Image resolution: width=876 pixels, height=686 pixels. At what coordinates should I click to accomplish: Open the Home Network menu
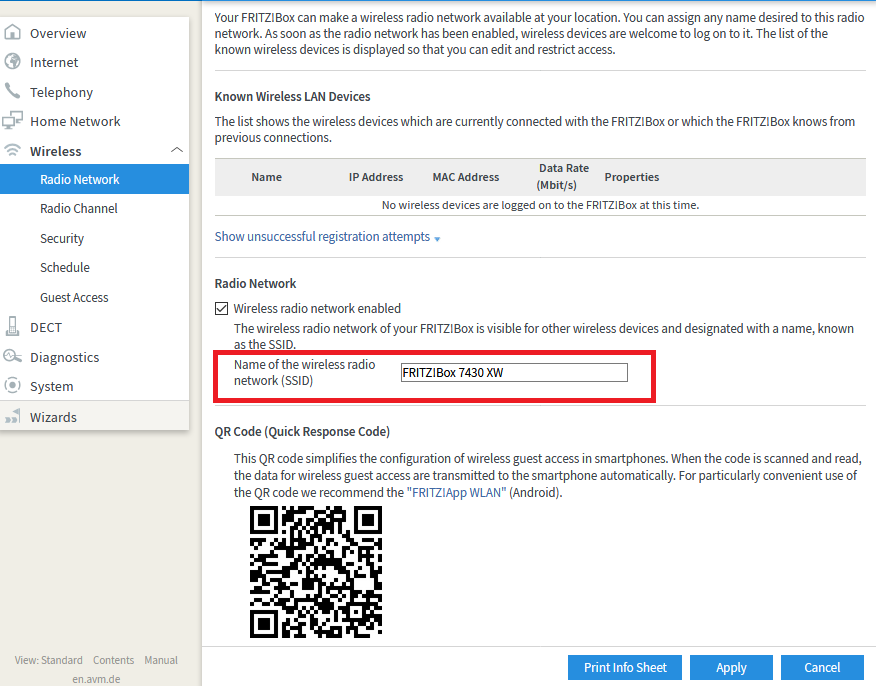(x=75, y=121)
